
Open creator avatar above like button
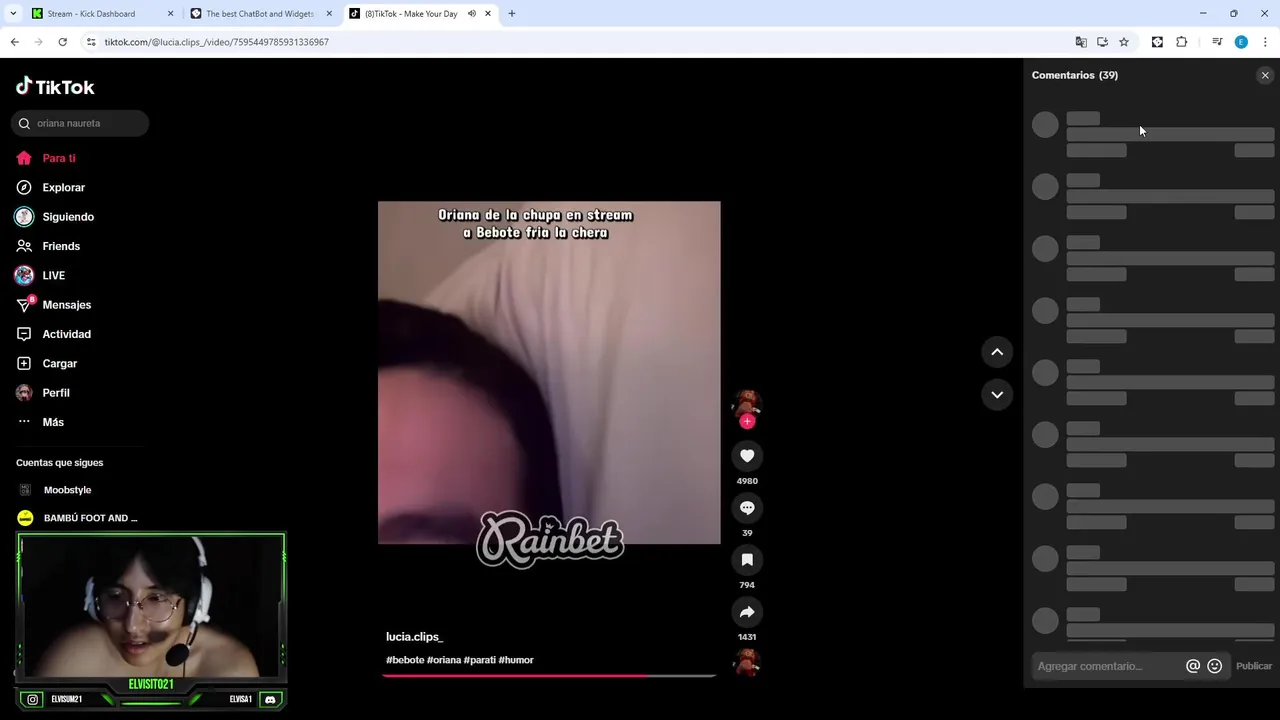747,403
